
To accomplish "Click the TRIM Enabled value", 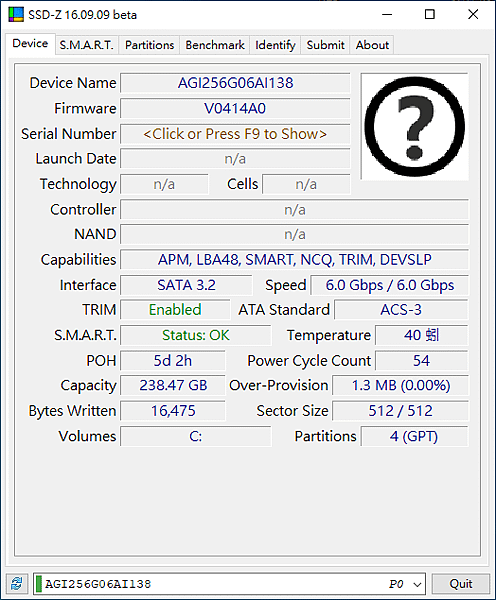I will pos(175,310).
